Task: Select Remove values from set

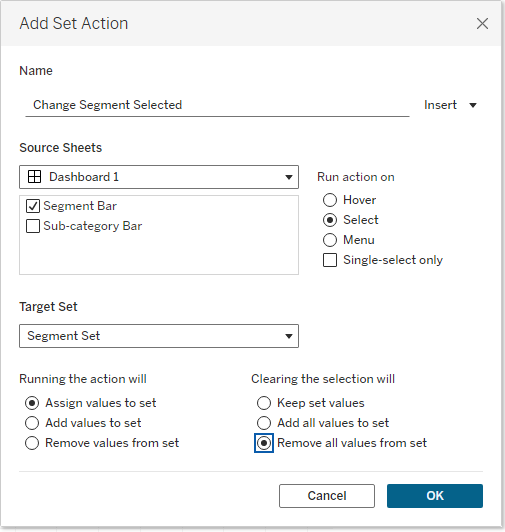Action: [32, 443]
